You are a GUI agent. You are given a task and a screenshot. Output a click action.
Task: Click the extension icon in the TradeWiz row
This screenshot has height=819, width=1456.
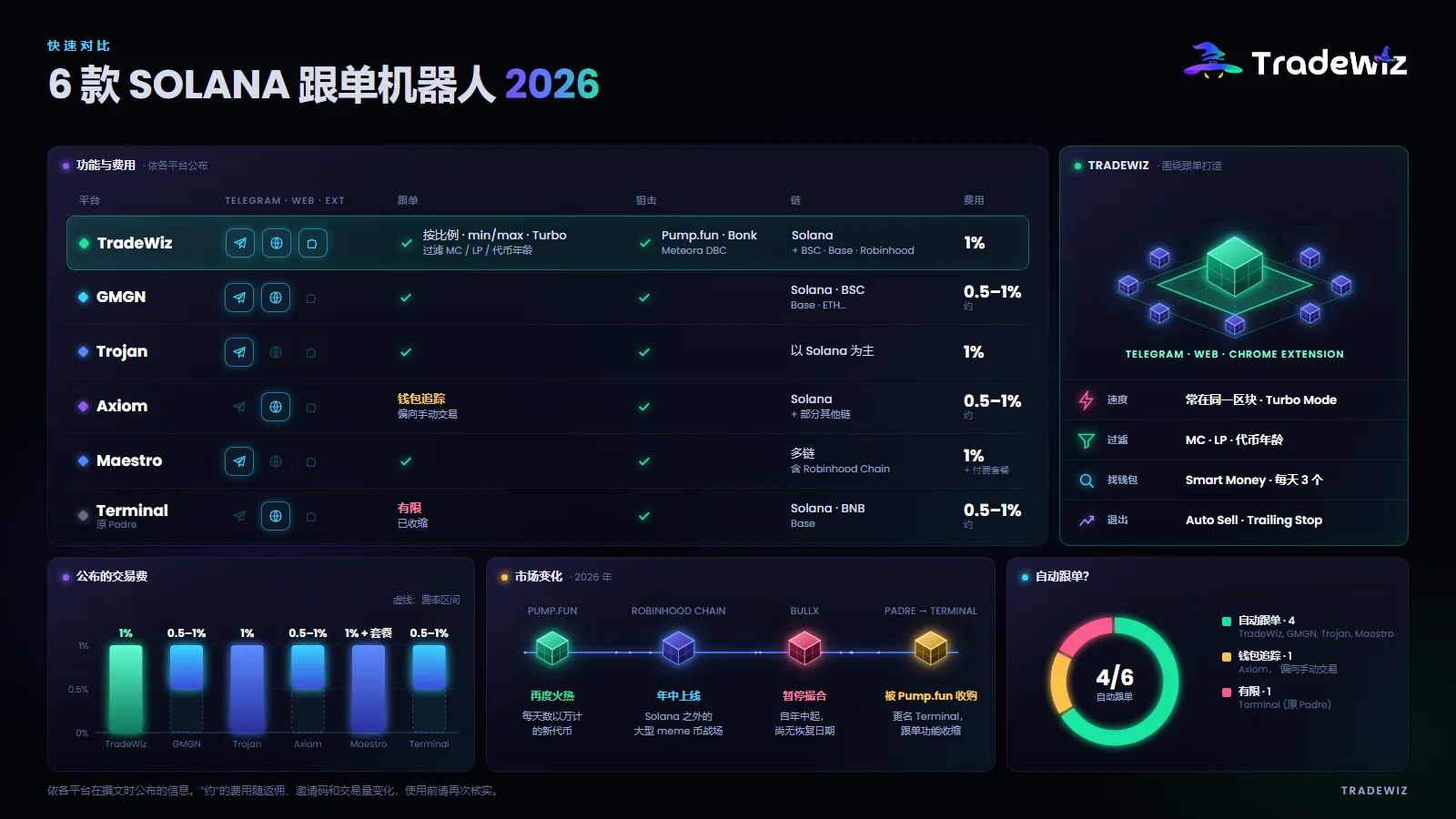click(312, 243)
